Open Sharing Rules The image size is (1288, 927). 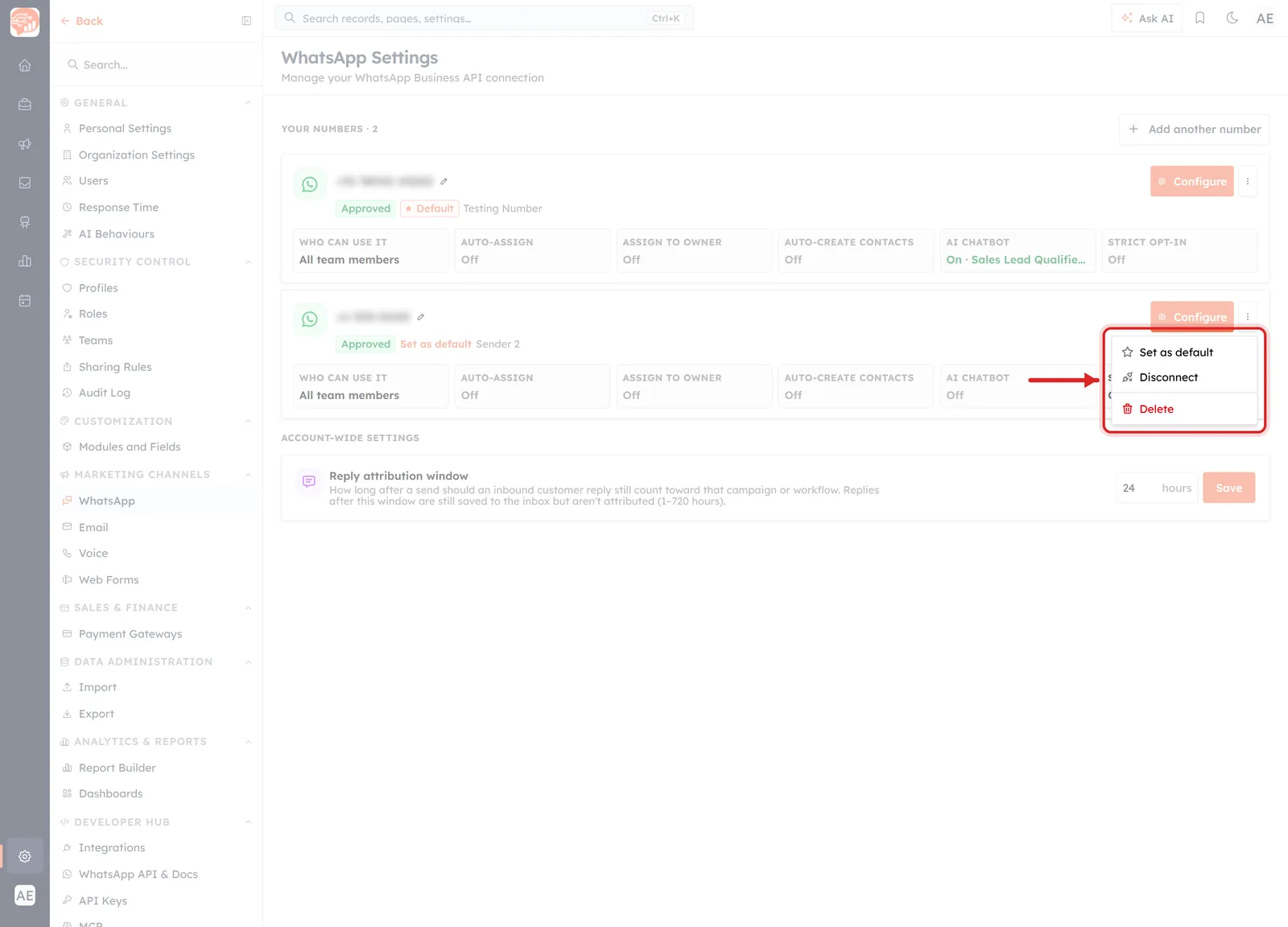coord(115,367)
